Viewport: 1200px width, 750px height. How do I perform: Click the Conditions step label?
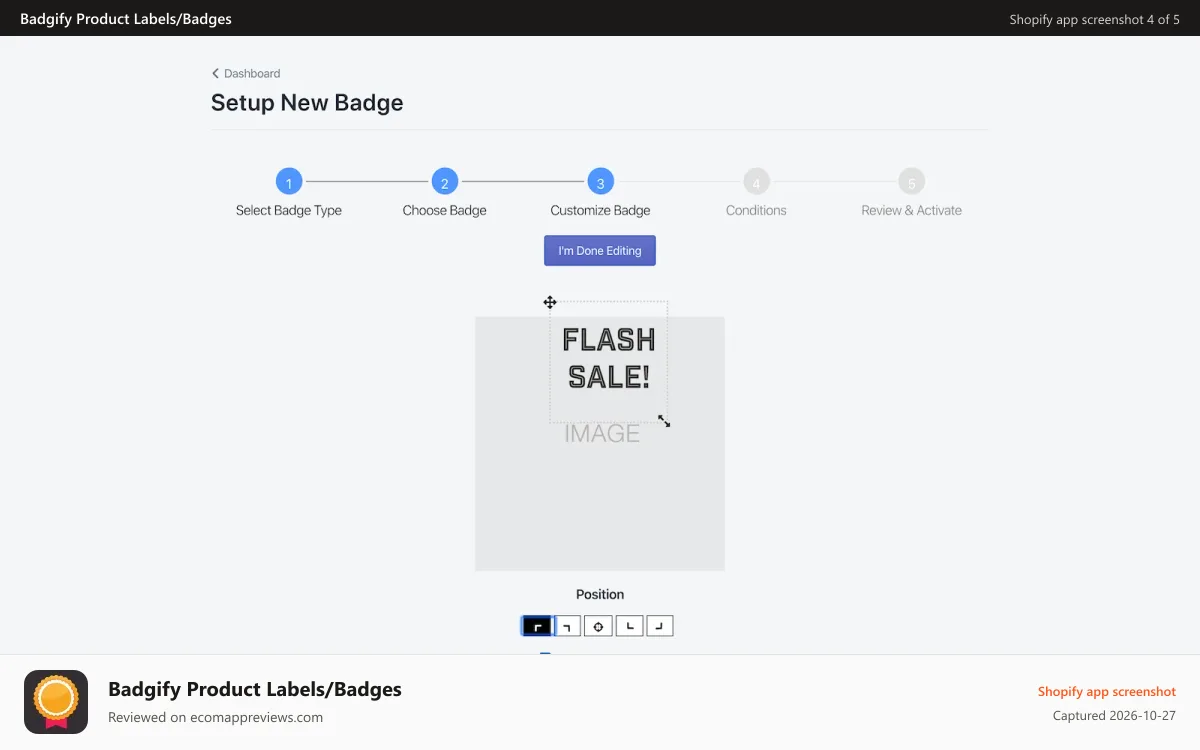pos(756,210)
